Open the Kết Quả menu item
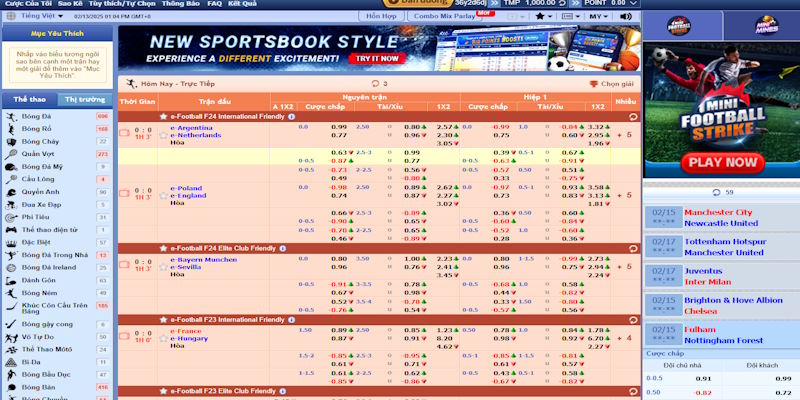The image size is (800, 400). coord(242,4)
